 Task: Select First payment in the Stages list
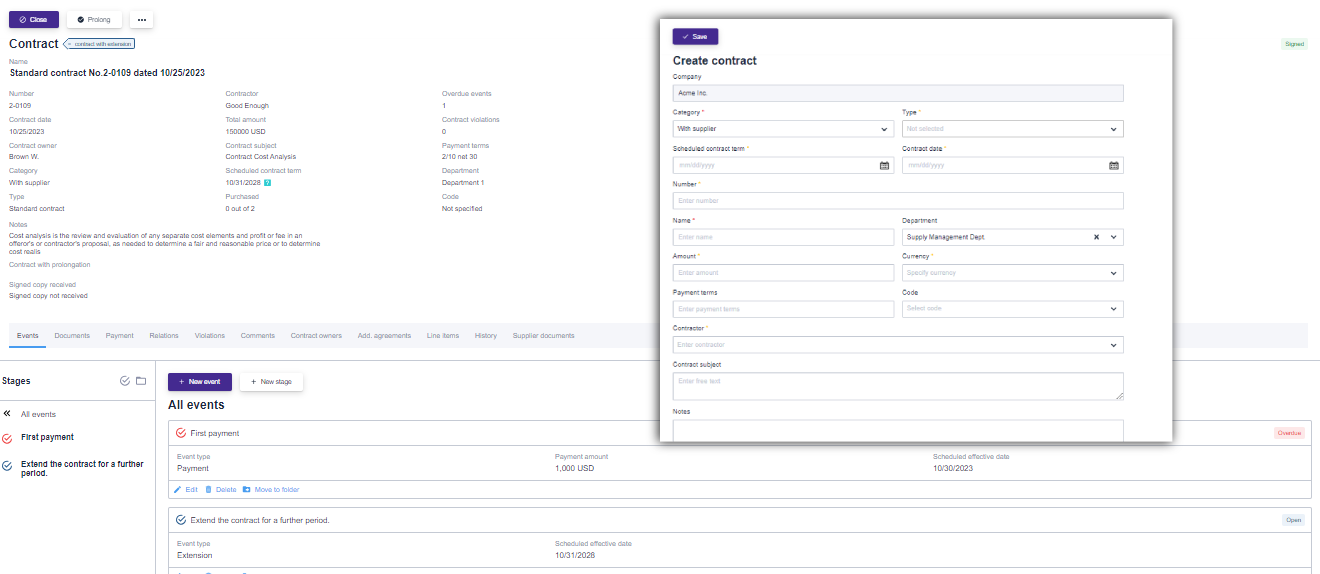point(47,437)
